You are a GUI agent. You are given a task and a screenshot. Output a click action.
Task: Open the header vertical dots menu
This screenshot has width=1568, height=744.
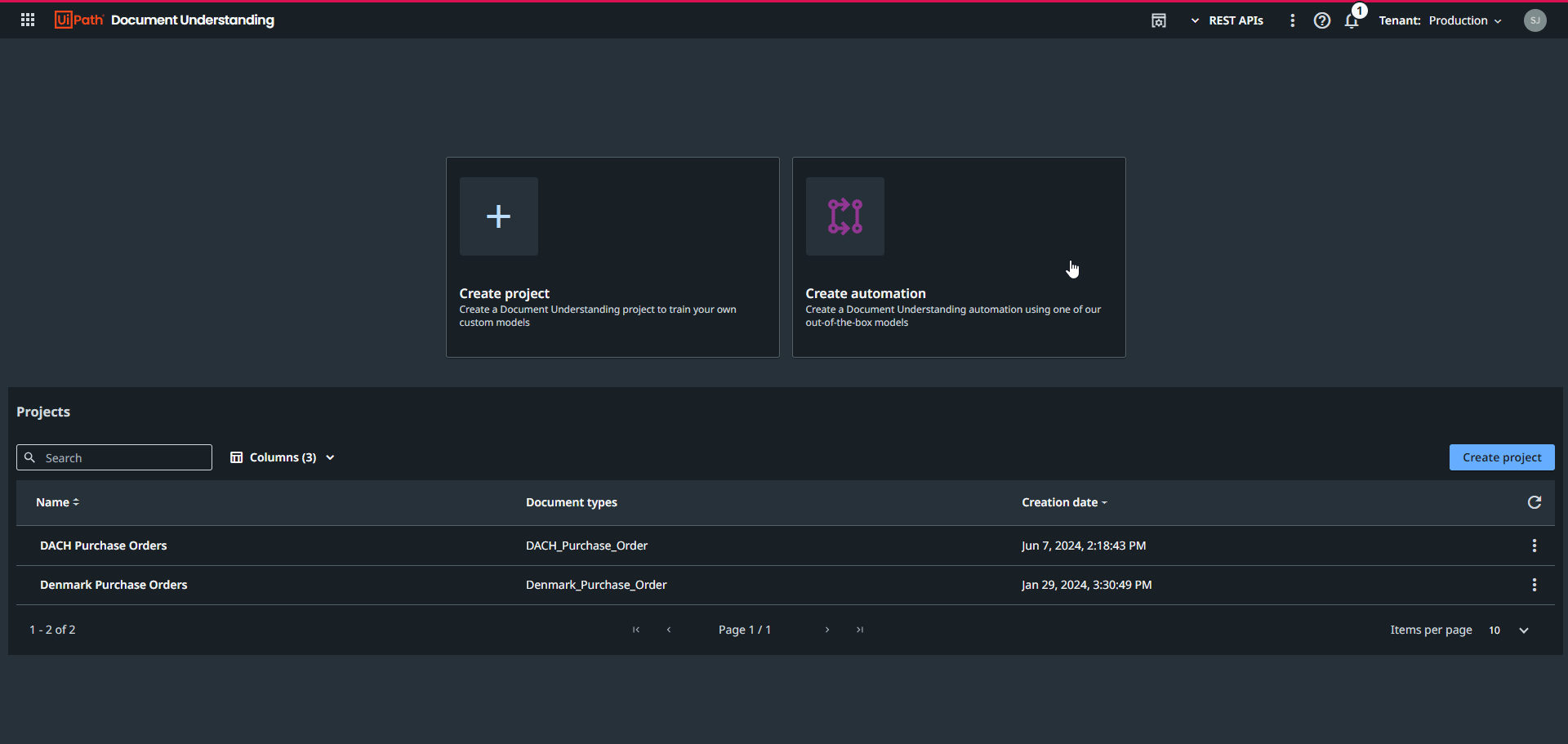pos(1292,20)
